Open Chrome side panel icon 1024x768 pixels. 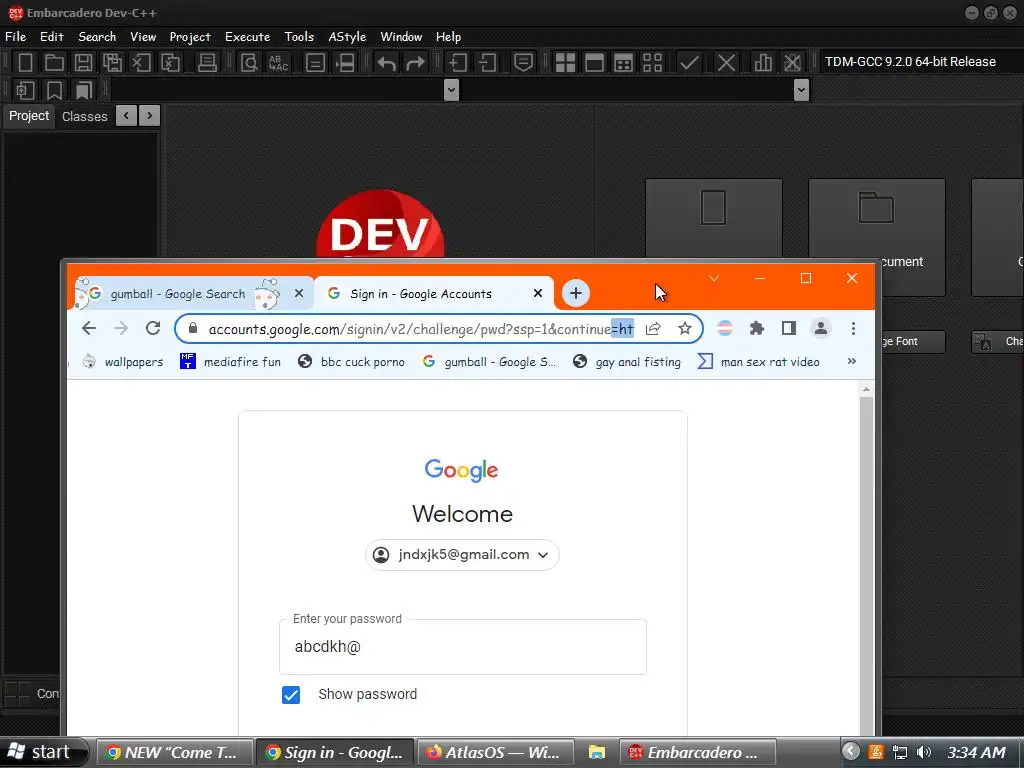(x=789, y=328)
